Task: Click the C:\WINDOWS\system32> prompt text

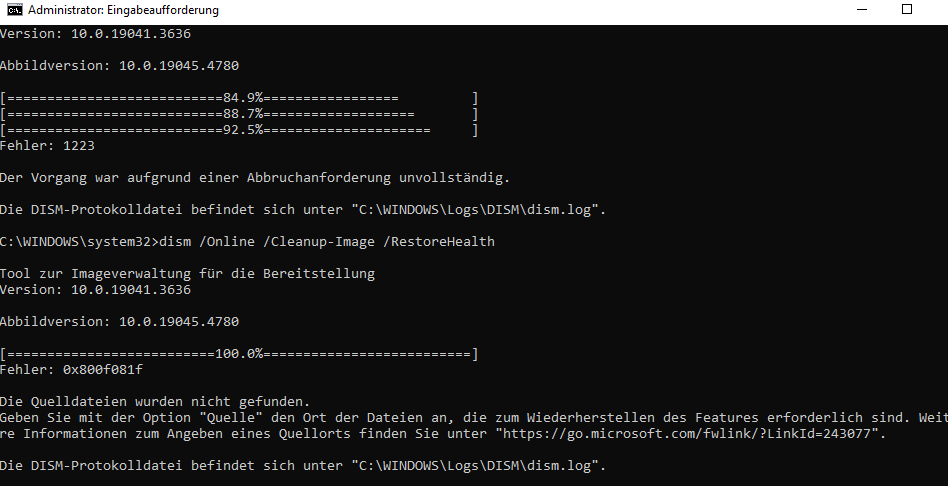Action: (x=79, y=242)
